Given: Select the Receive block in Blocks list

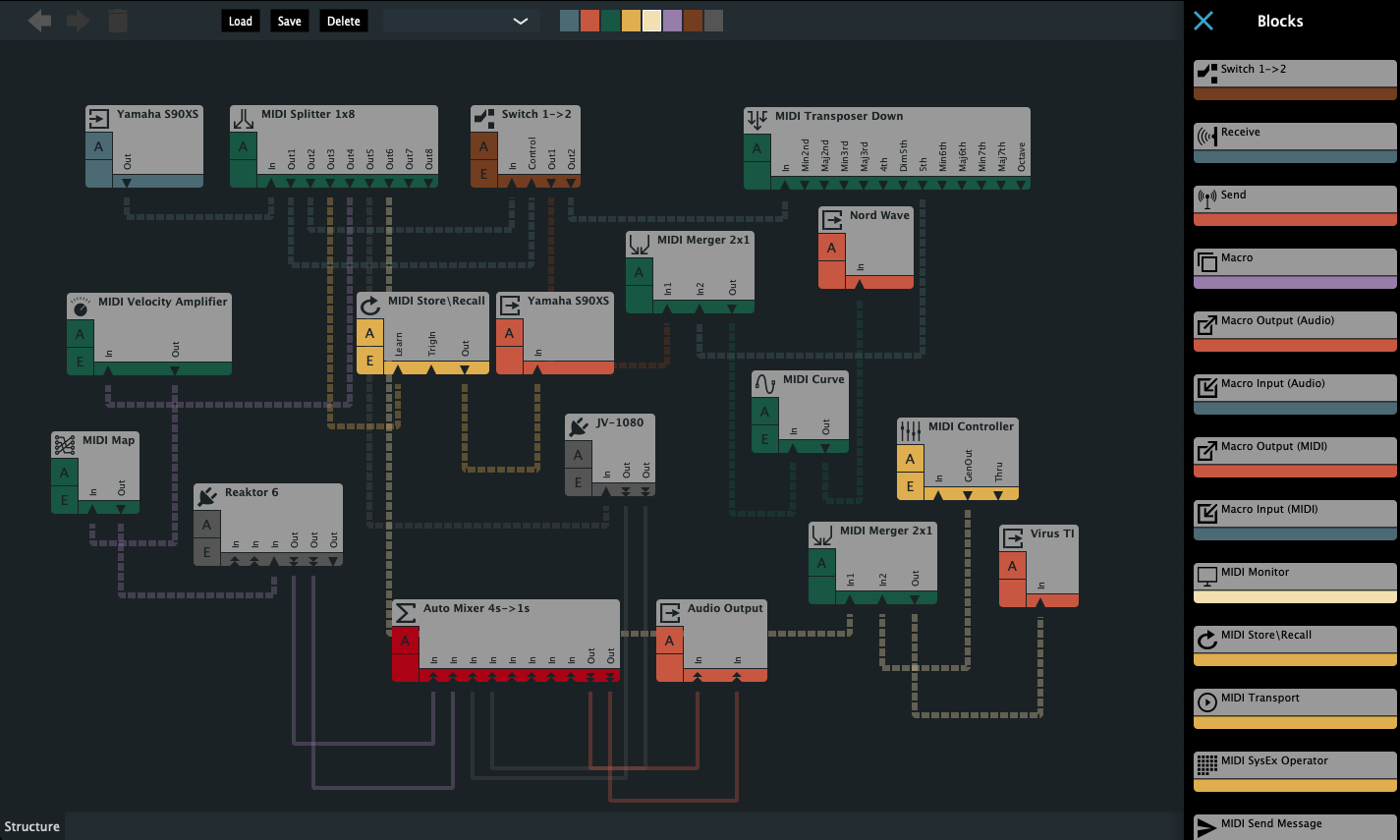Looking at the screenshot, I should 1295,142.
